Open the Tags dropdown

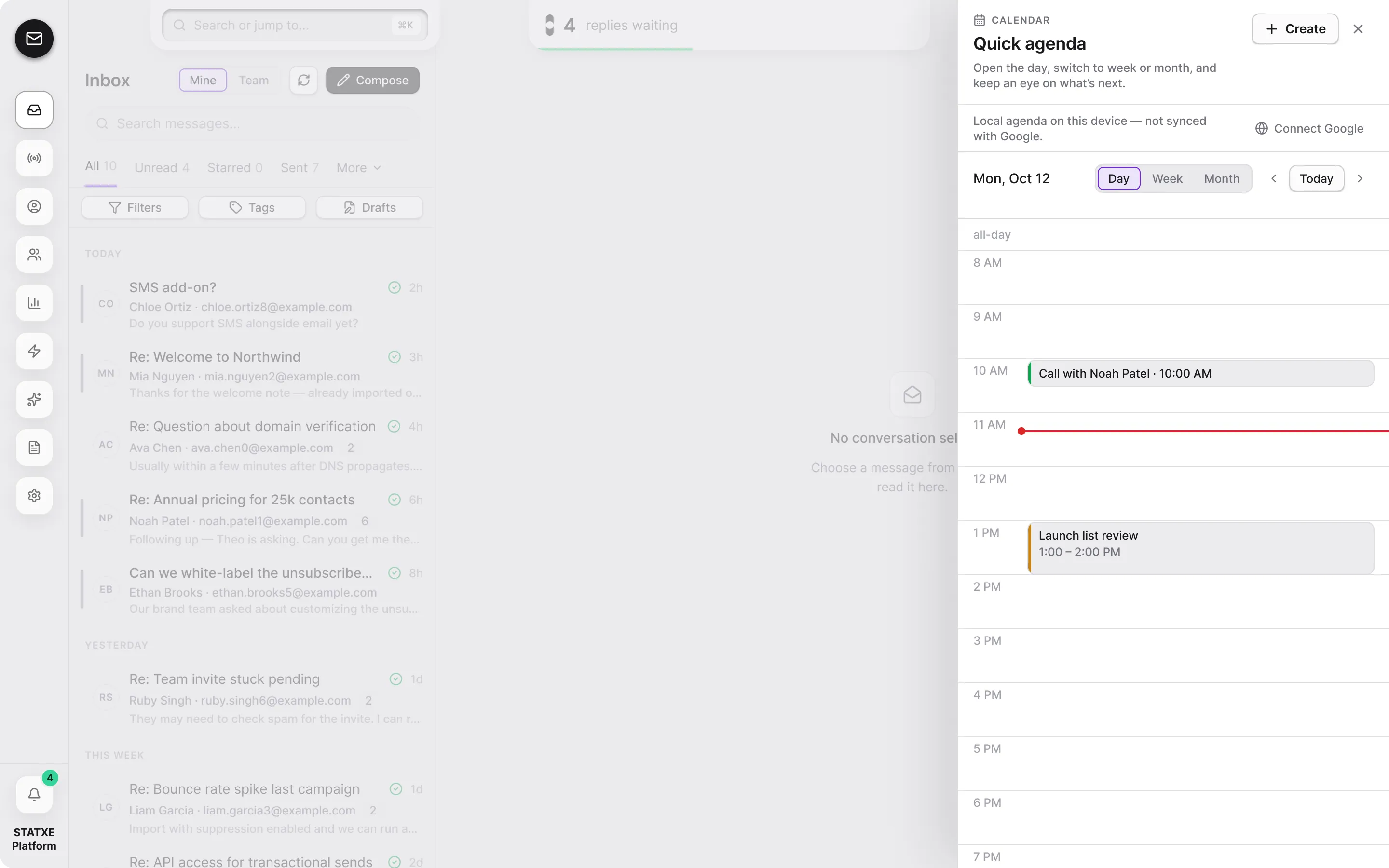pos(252,207)
